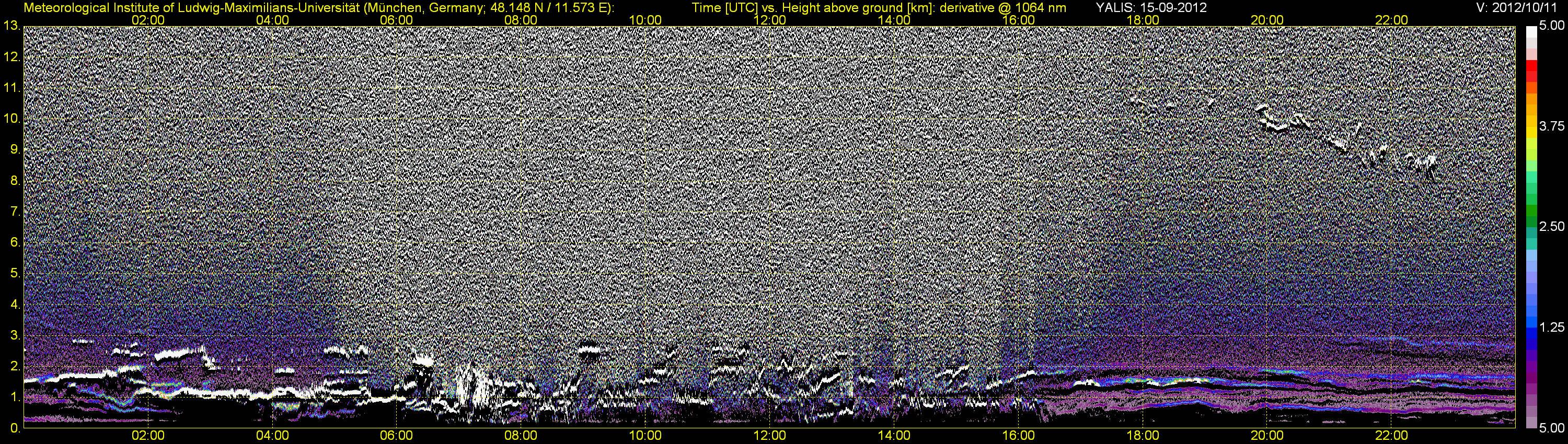Click the 5 km height axis label
The height and width of the screenshot is (444, 1568).
(15, 274)
